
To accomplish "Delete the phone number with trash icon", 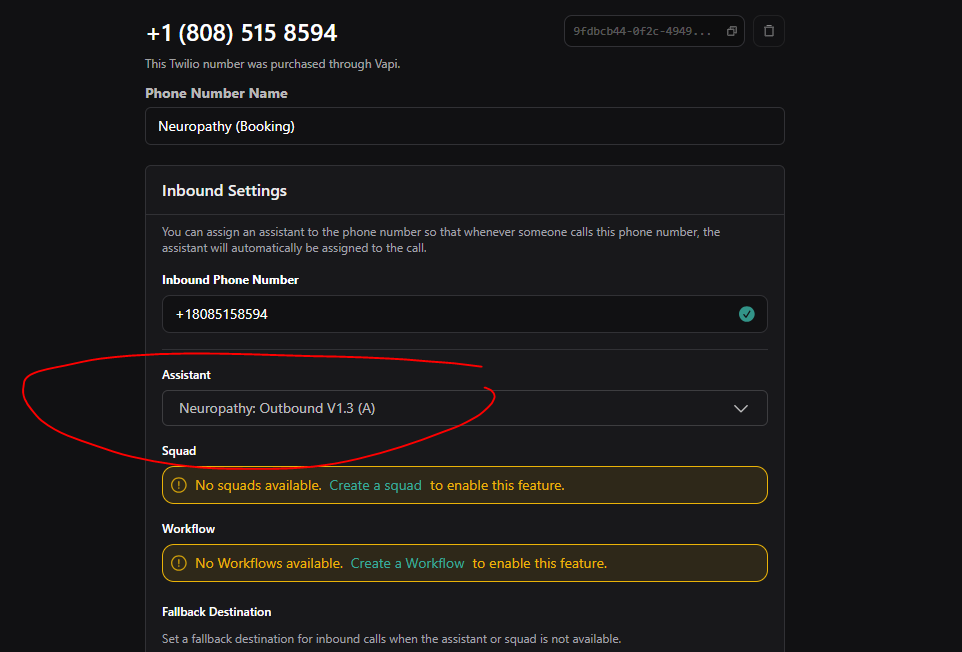I will (x=769, y=31).
